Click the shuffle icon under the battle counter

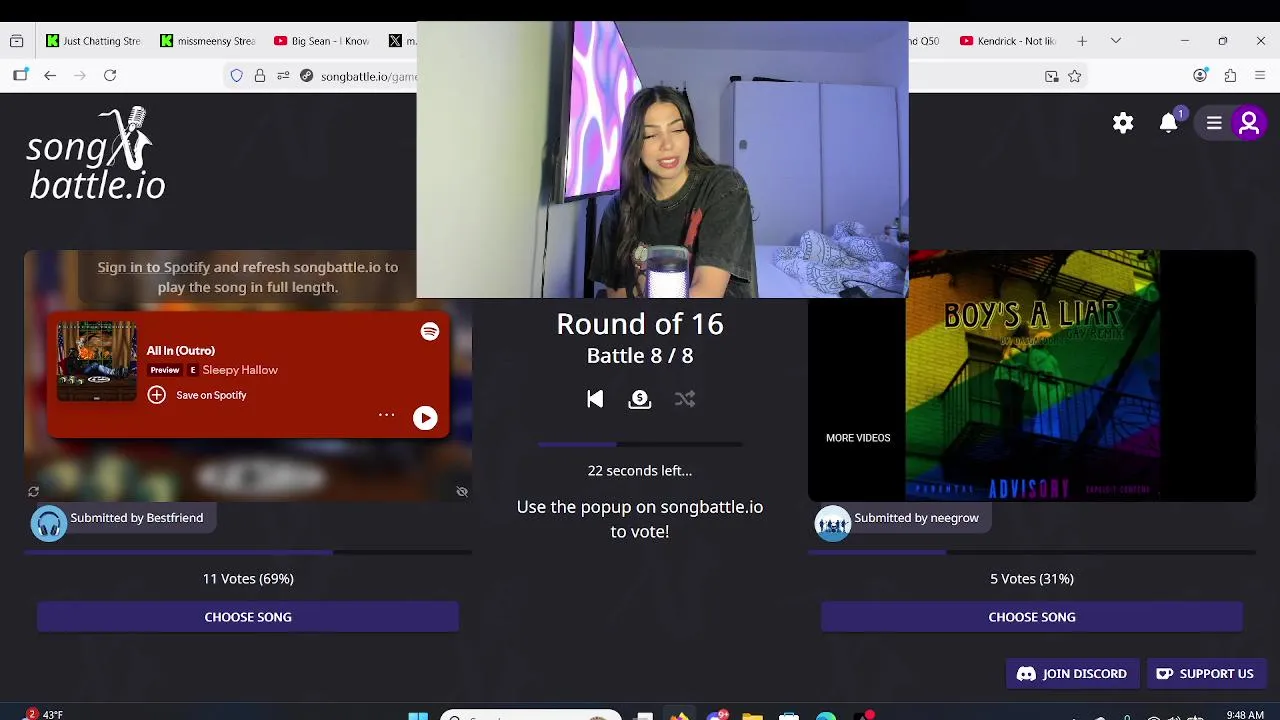[x=685, y=399]
